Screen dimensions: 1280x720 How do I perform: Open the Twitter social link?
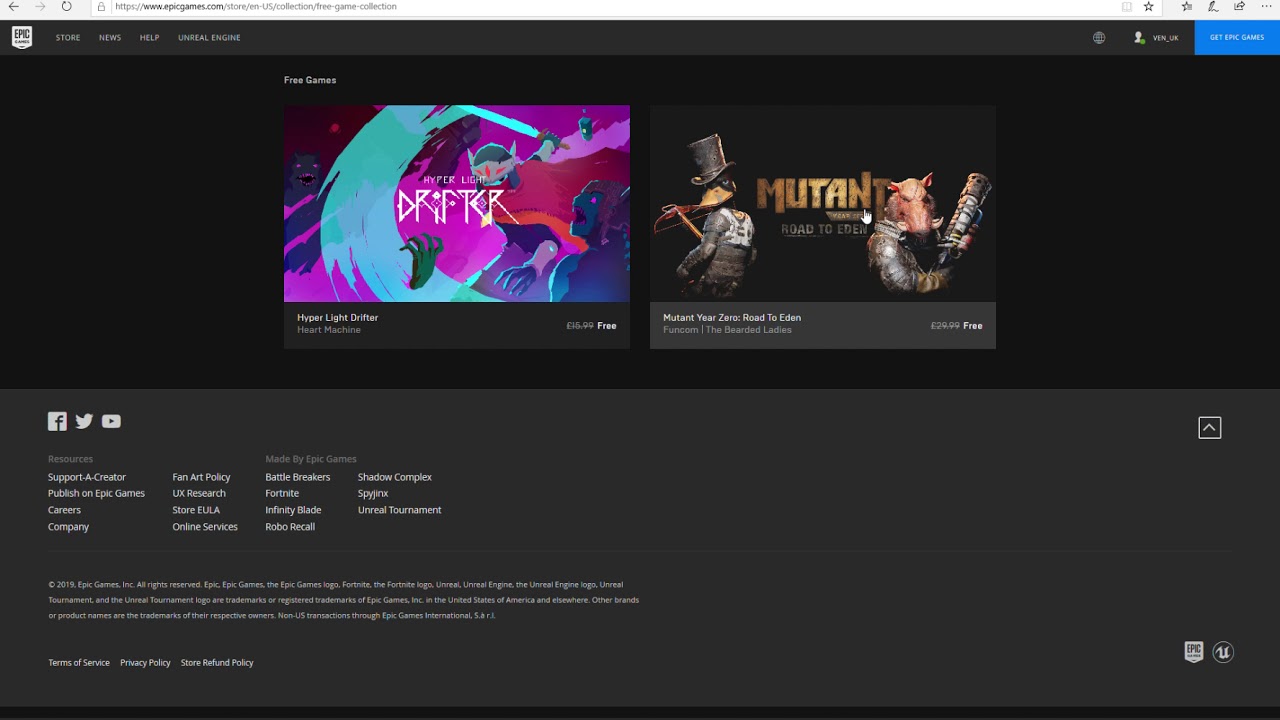click(84, 421)
